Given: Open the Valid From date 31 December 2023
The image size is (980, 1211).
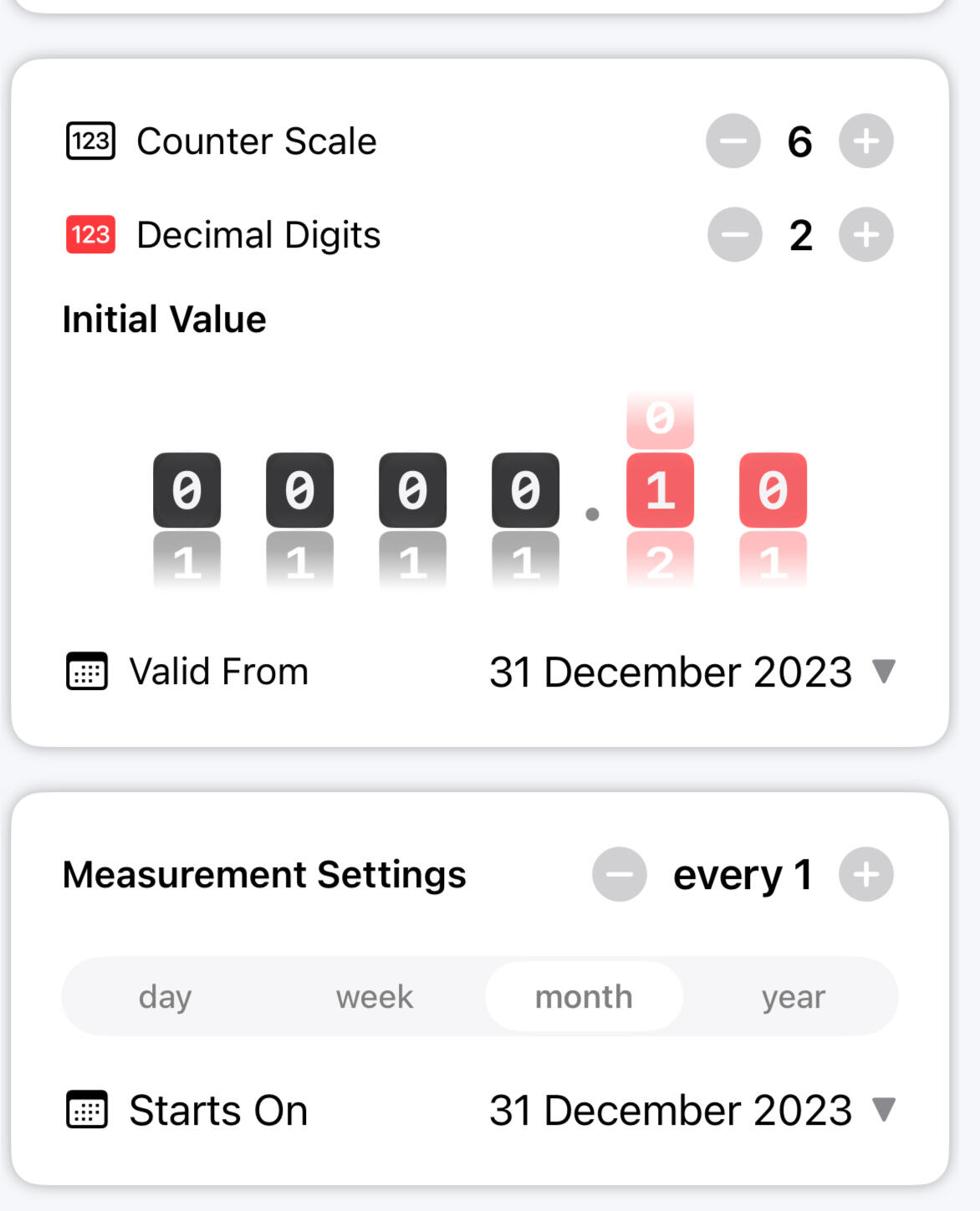Looking at the screenshot, I should coord(670,672).
